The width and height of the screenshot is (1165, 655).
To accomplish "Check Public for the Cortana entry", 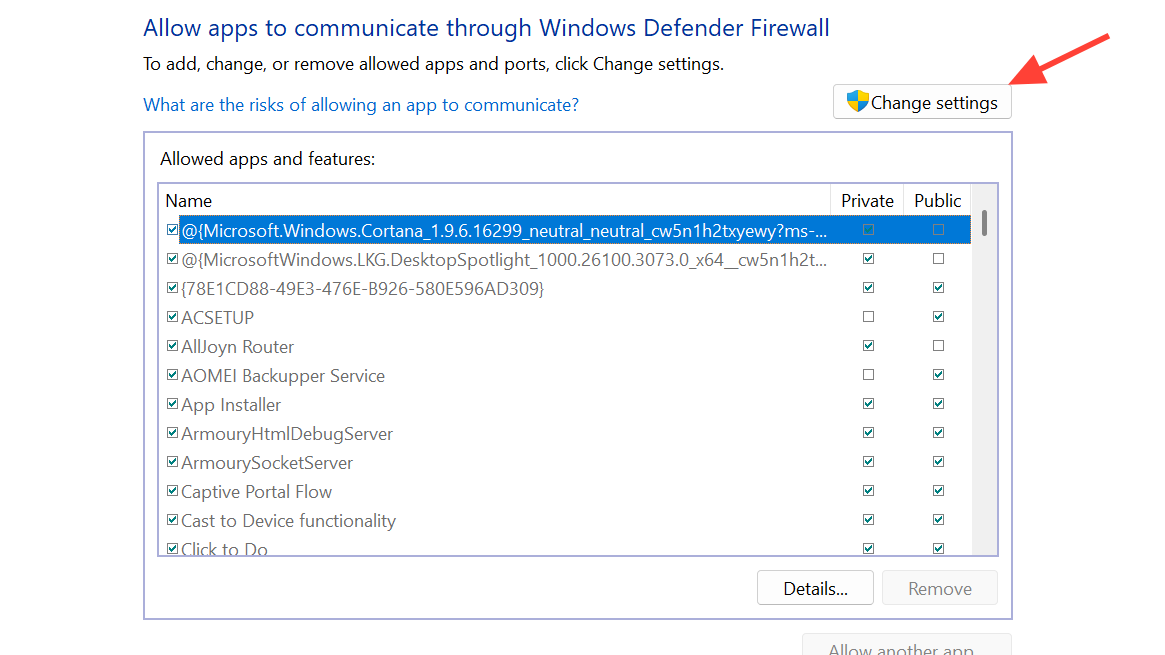I will [x=938, y=230].
